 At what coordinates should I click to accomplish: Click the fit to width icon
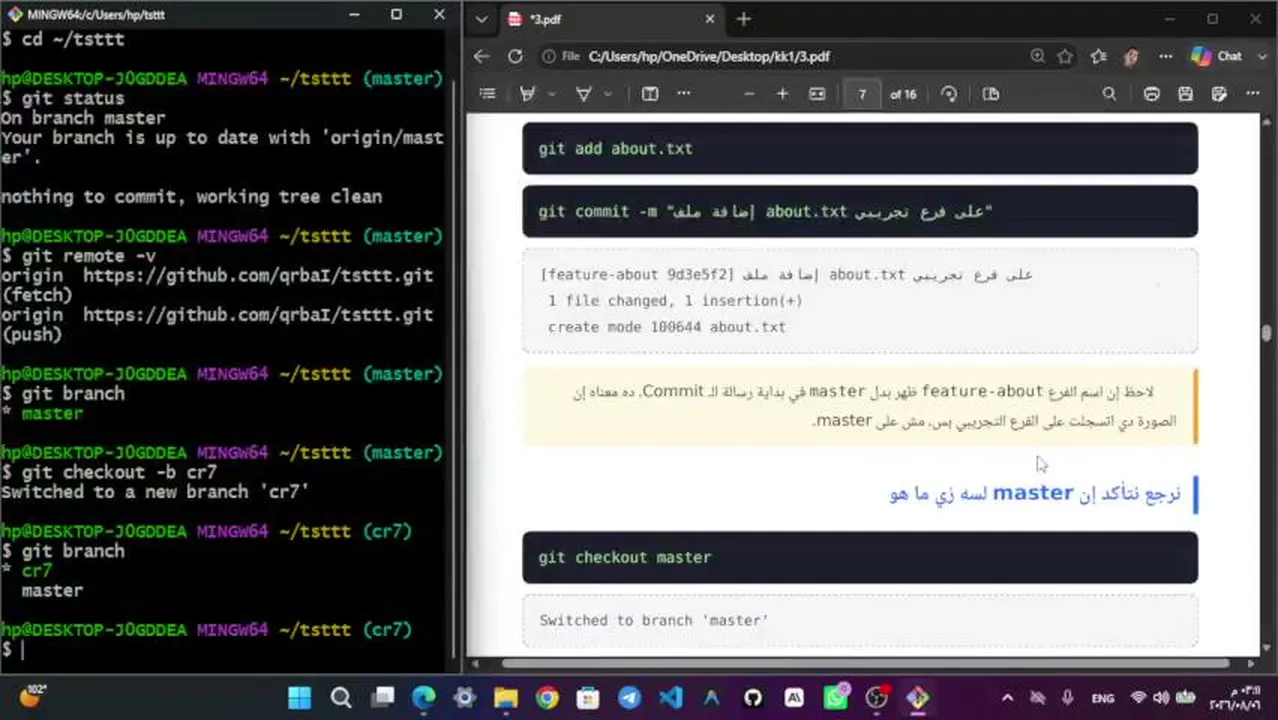click(817, 94)
